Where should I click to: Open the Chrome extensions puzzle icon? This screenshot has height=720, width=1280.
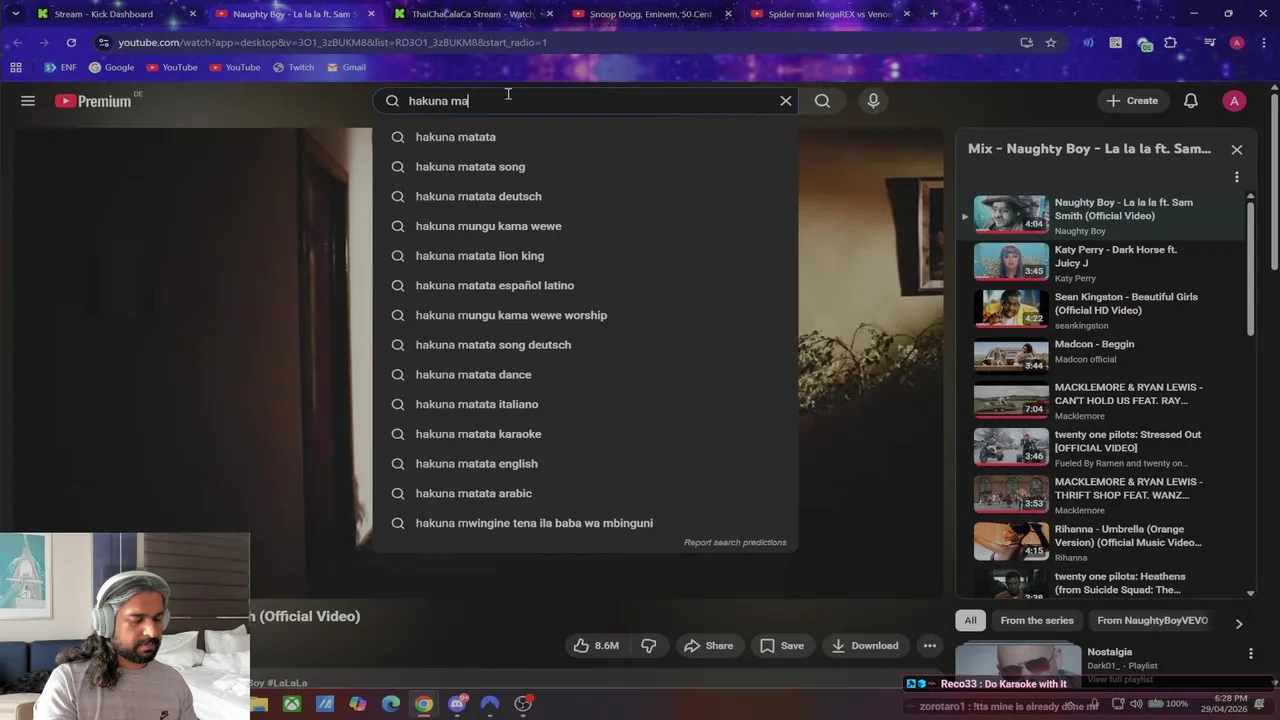point(1171,43)
